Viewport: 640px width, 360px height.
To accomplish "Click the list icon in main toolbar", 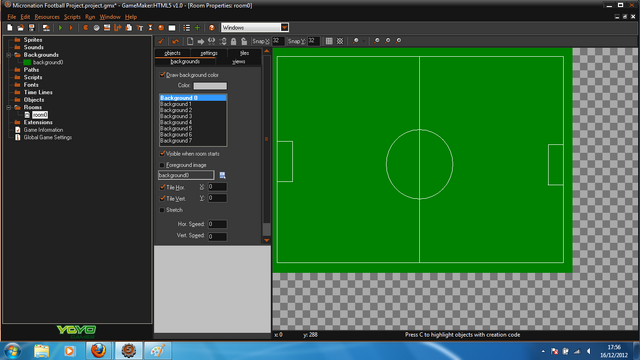I will (187, 28).
